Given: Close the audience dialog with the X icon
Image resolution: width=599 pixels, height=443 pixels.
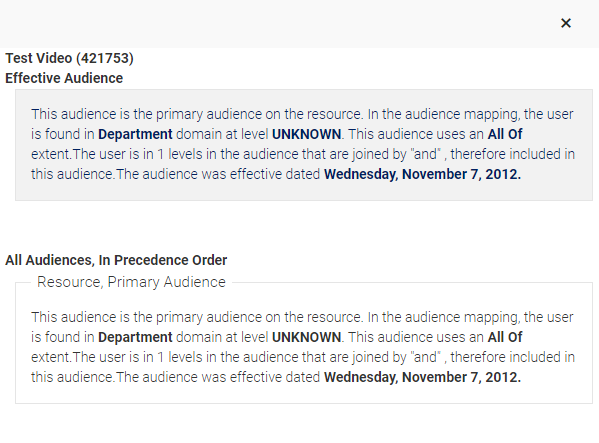Looking at the screenshot, I should [x=566, y=23].
